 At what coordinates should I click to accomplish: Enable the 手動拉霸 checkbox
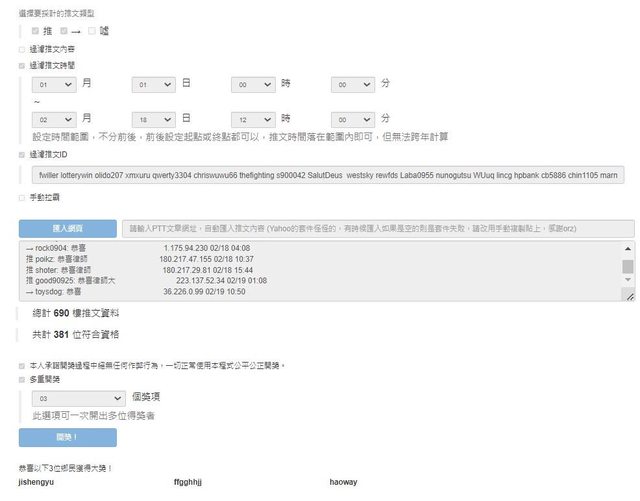22,197
